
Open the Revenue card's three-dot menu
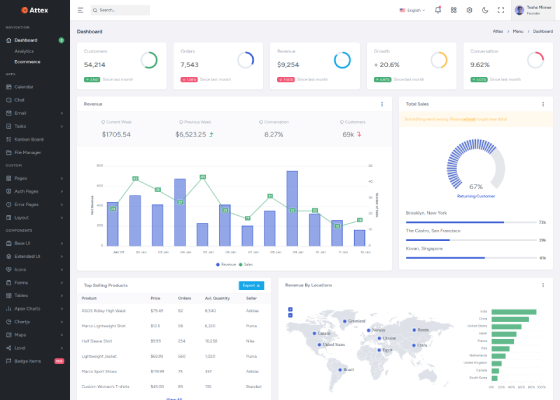click(382, 104)
